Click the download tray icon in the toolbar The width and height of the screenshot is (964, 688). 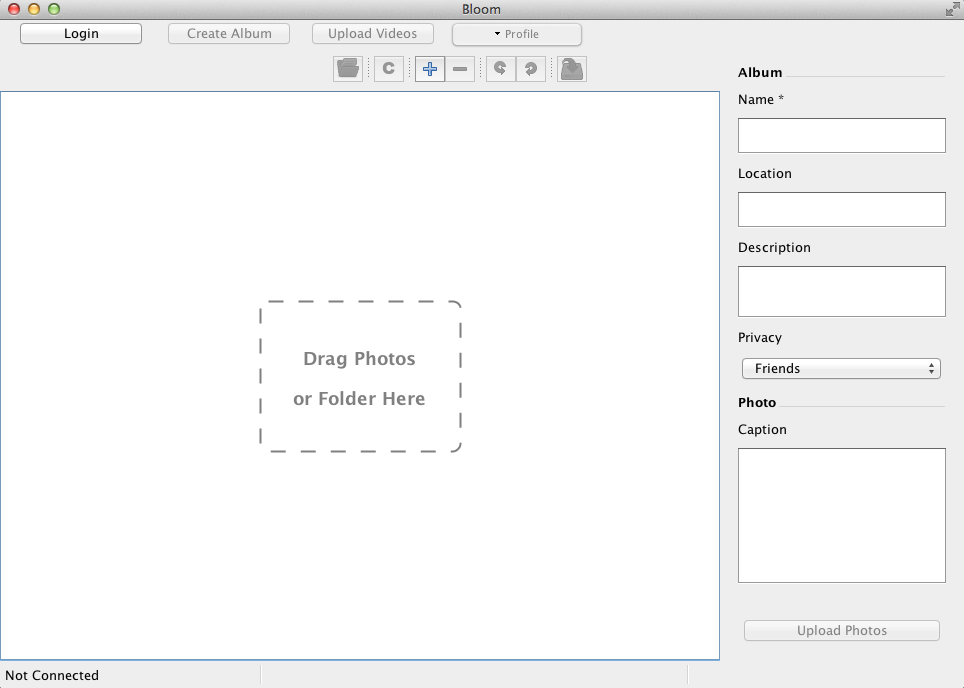click(572, 69)
